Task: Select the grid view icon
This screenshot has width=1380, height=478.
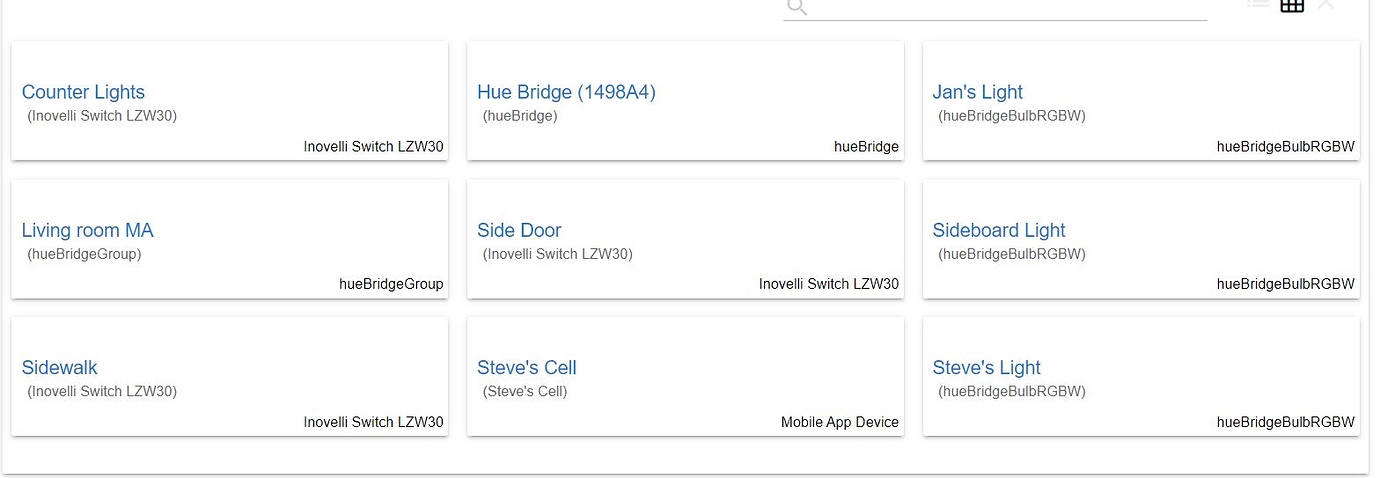Action: coord(1292,5)
